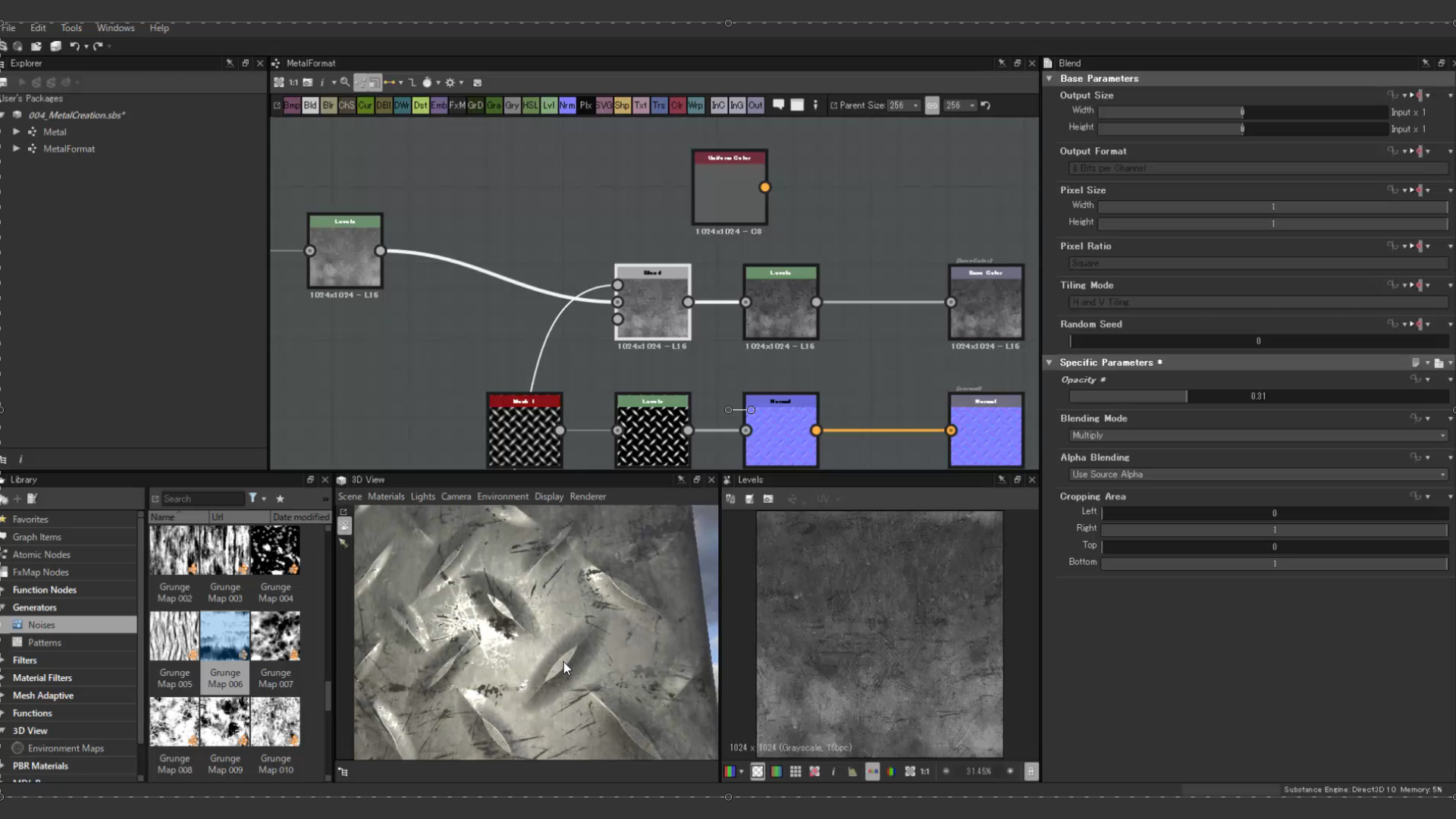1456x819 pixels.
Task: Select the Grunge Map 007 thumbnail
Action: click(275, 635)
